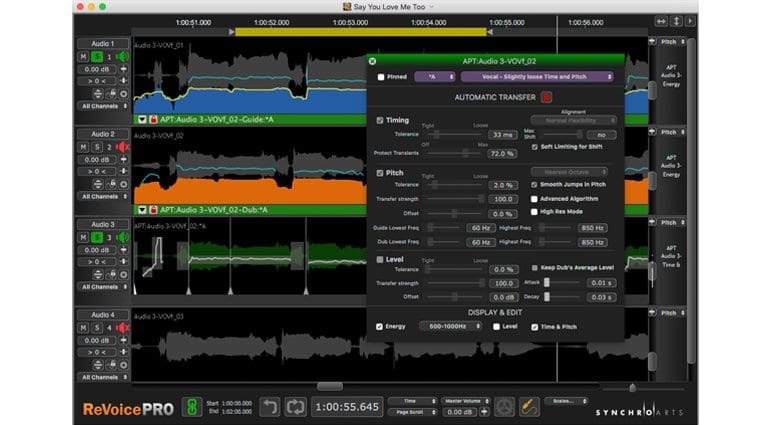The image size is (770, 425).
Task: Click the record circle icon on Audio 4
Action: (124, 365)
